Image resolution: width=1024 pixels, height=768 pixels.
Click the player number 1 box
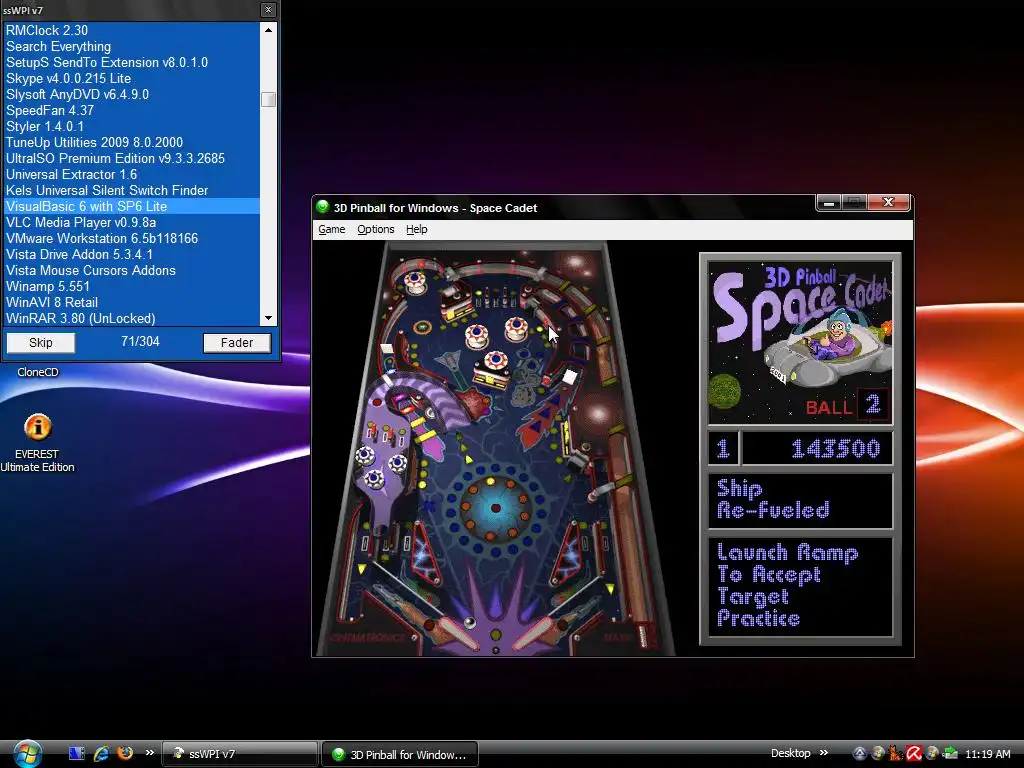tap(723, 448)
